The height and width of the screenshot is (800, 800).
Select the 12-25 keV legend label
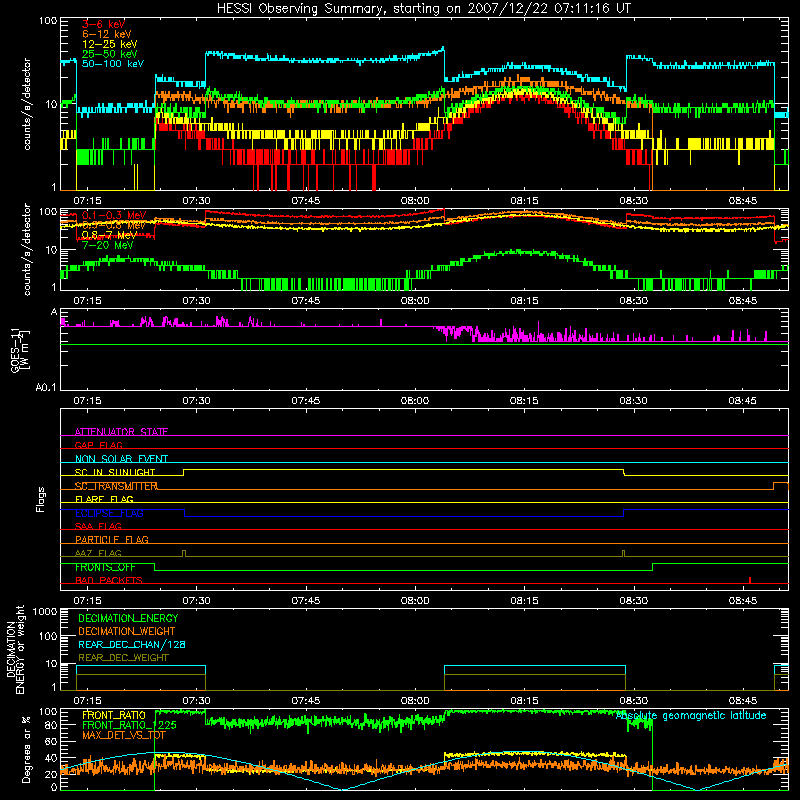pos(109,44)
